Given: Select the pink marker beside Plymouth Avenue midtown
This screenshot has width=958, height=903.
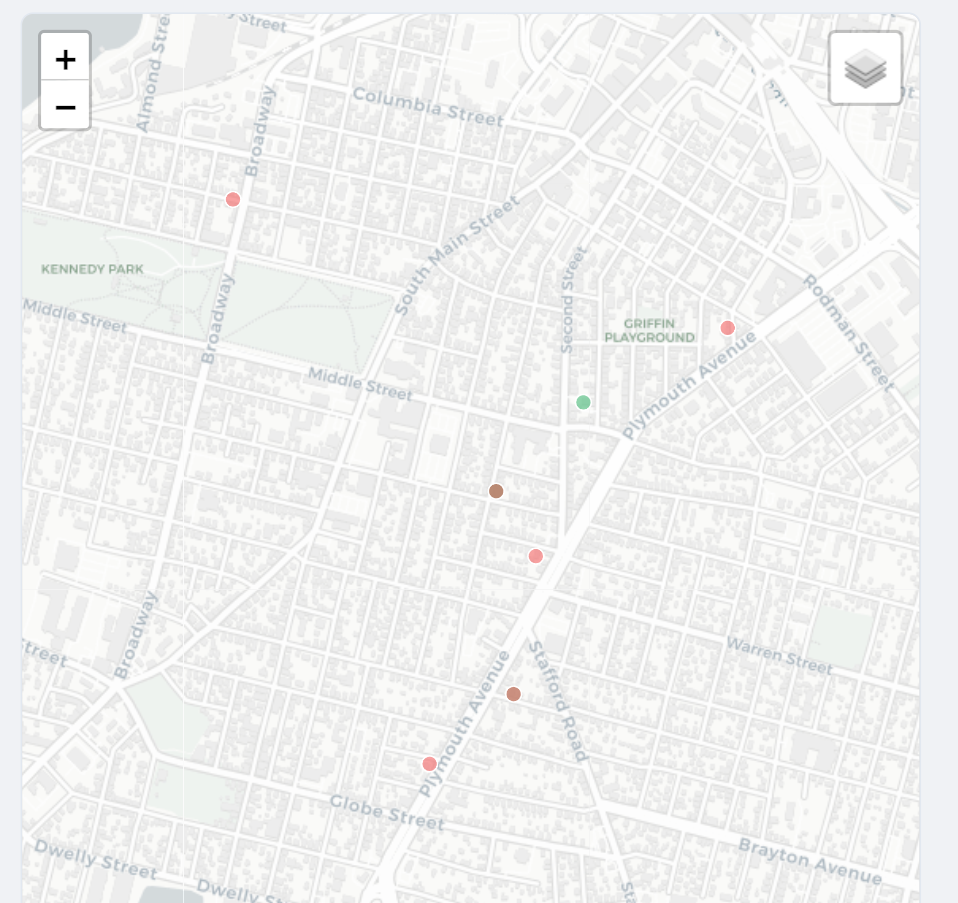Looking at the screenshot, I should click(537, 554).
